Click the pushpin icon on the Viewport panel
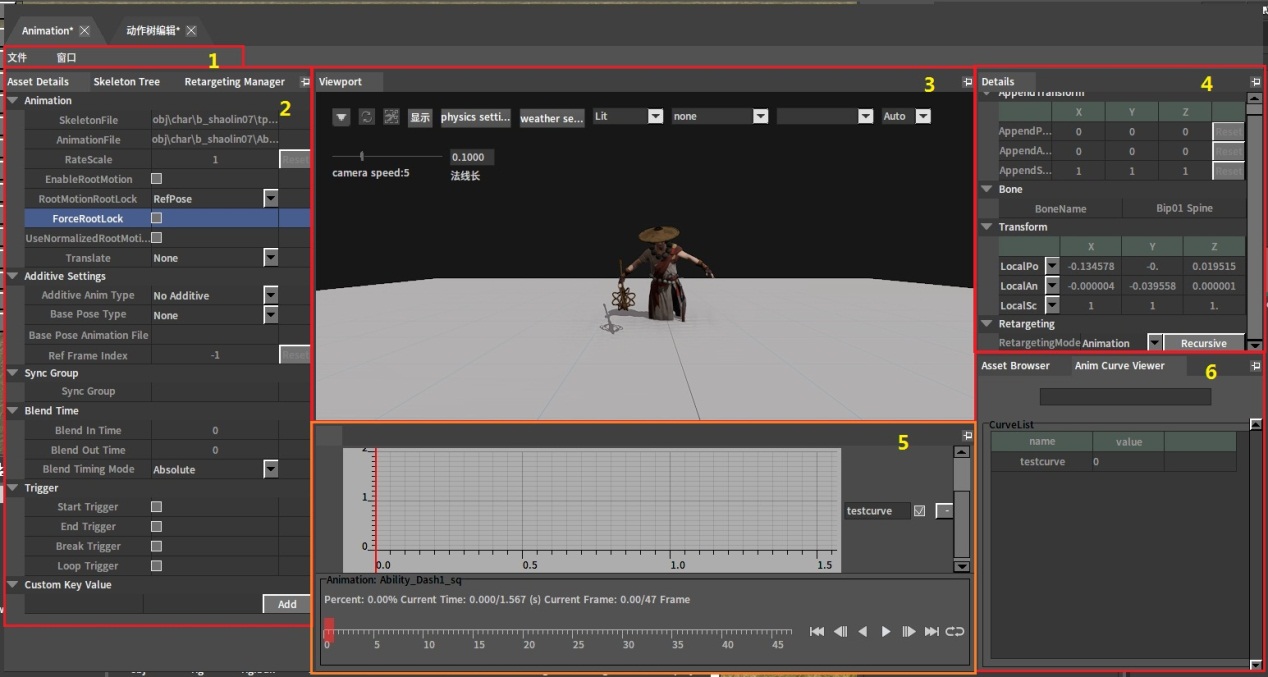Viewport: 1268px width, 677px height. coord(966,81)
